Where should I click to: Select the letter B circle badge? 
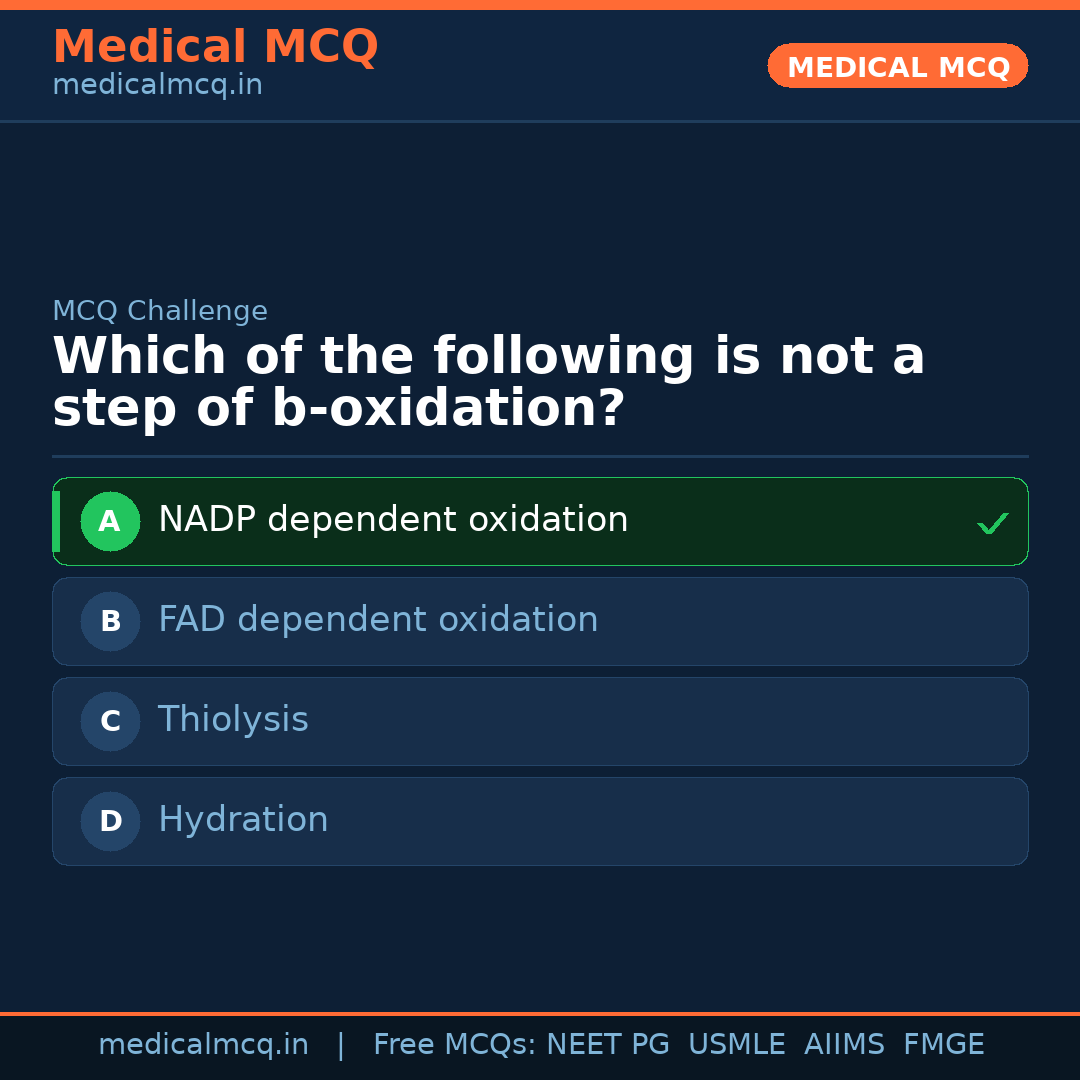(110, 621)
